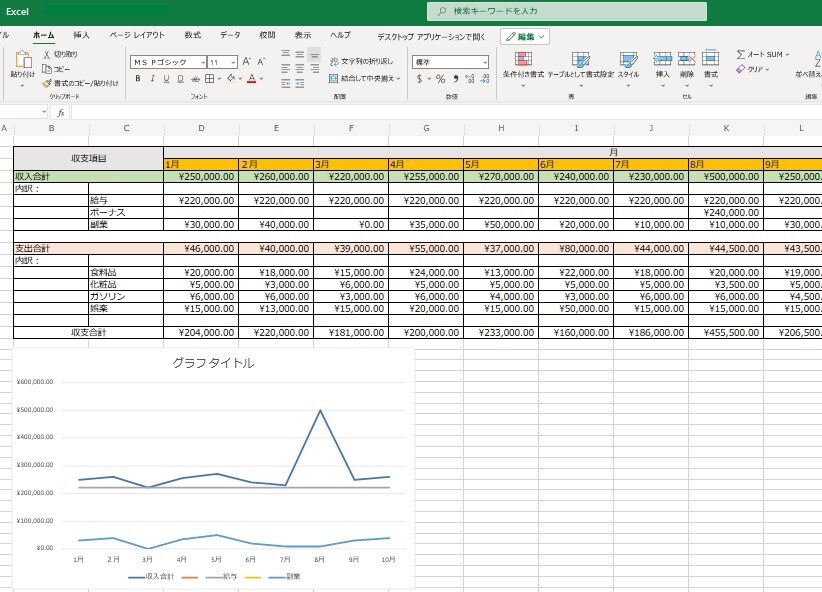Apply the fill color paint bucket
Image resolution: width=822 pixels, height=592 pixels.
[x=231, y=79]
